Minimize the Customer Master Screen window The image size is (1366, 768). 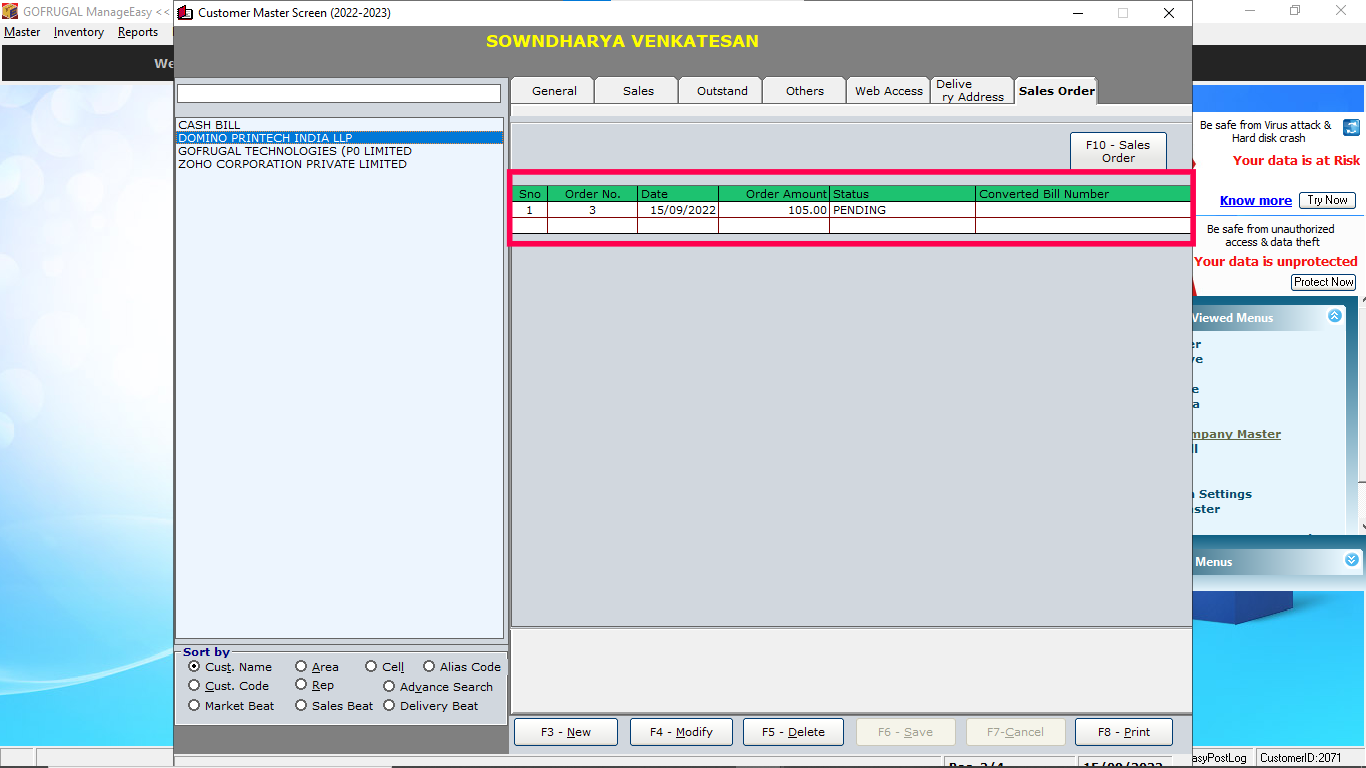click(1078, 13)
